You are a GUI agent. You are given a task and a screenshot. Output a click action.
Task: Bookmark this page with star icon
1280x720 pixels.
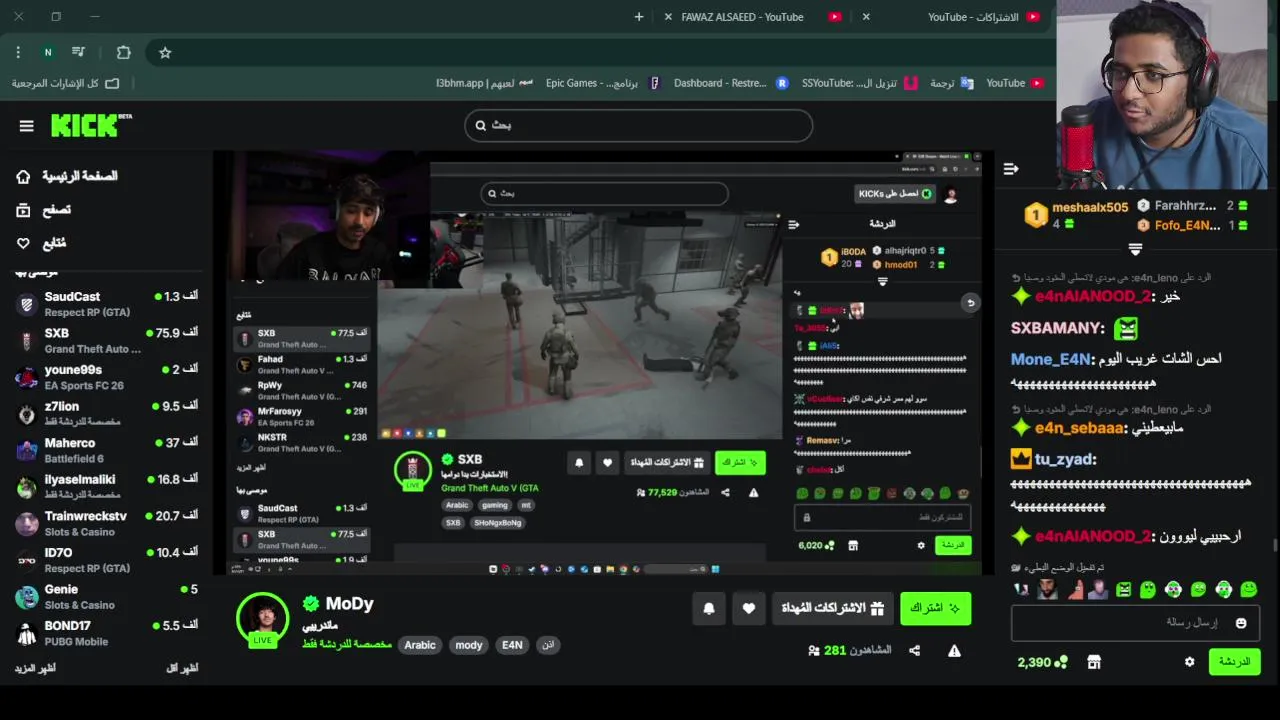165,53
